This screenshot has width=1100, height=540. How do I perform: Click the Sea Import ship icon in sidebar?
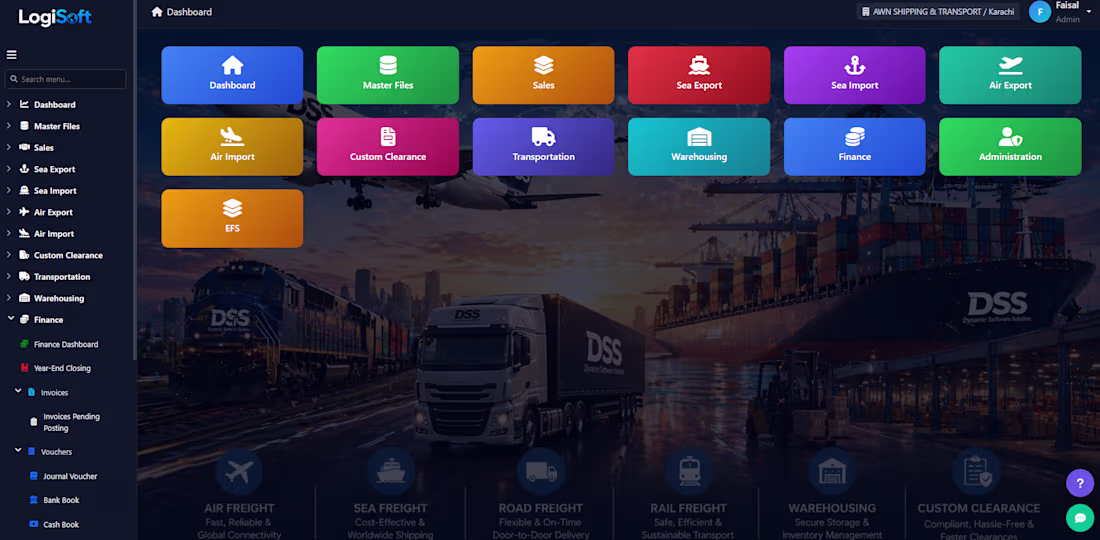pyautogui.click(x=25, y=191)
